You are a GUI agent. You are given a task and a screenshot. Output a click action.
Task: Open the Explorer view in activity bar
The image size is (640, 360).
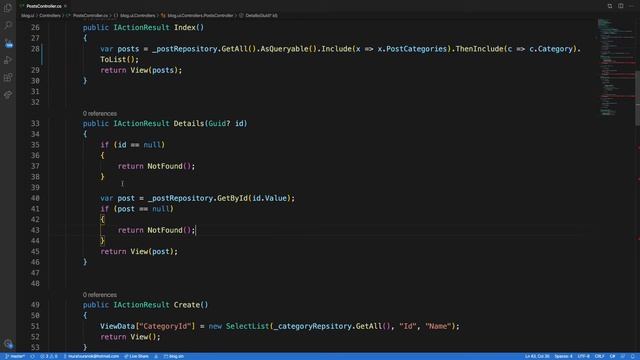(8, 8)
